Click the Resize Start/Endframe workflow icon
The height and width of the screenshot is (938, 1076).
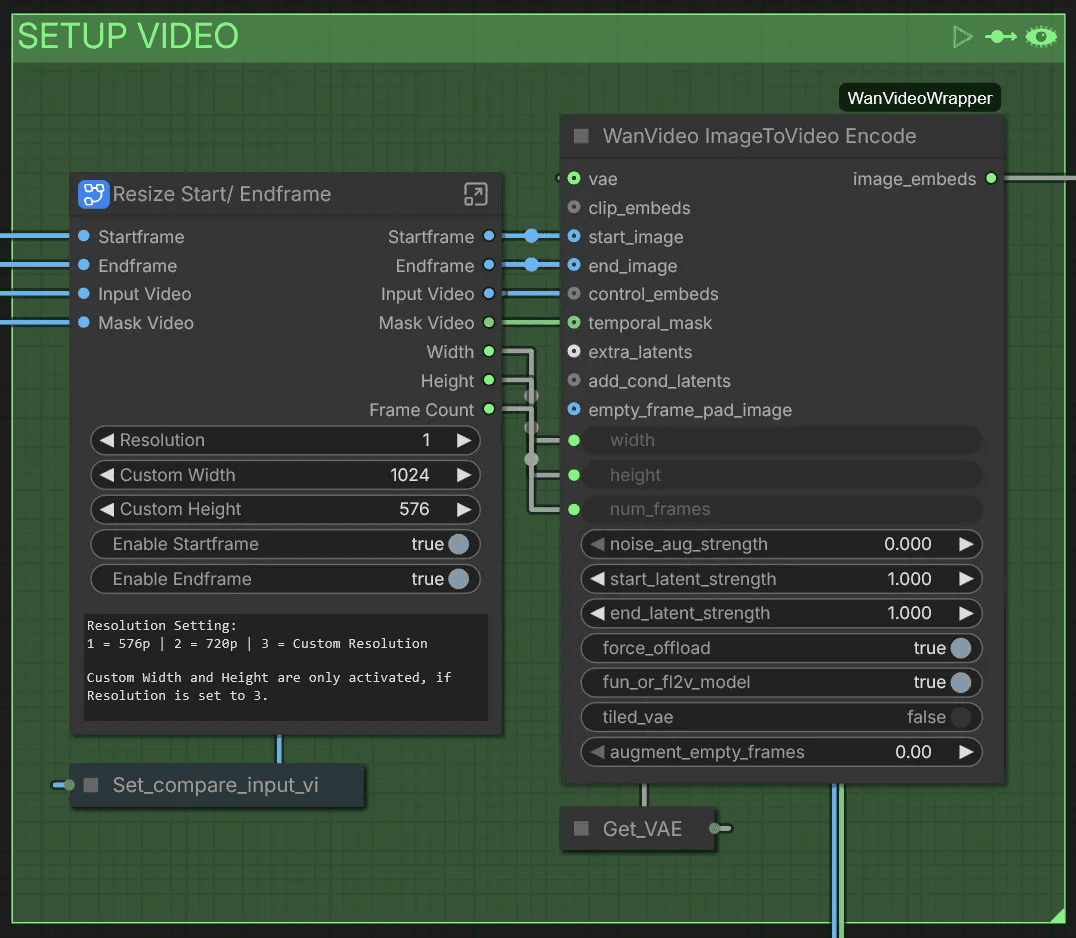pyautogui.click(x=93, y=194)
